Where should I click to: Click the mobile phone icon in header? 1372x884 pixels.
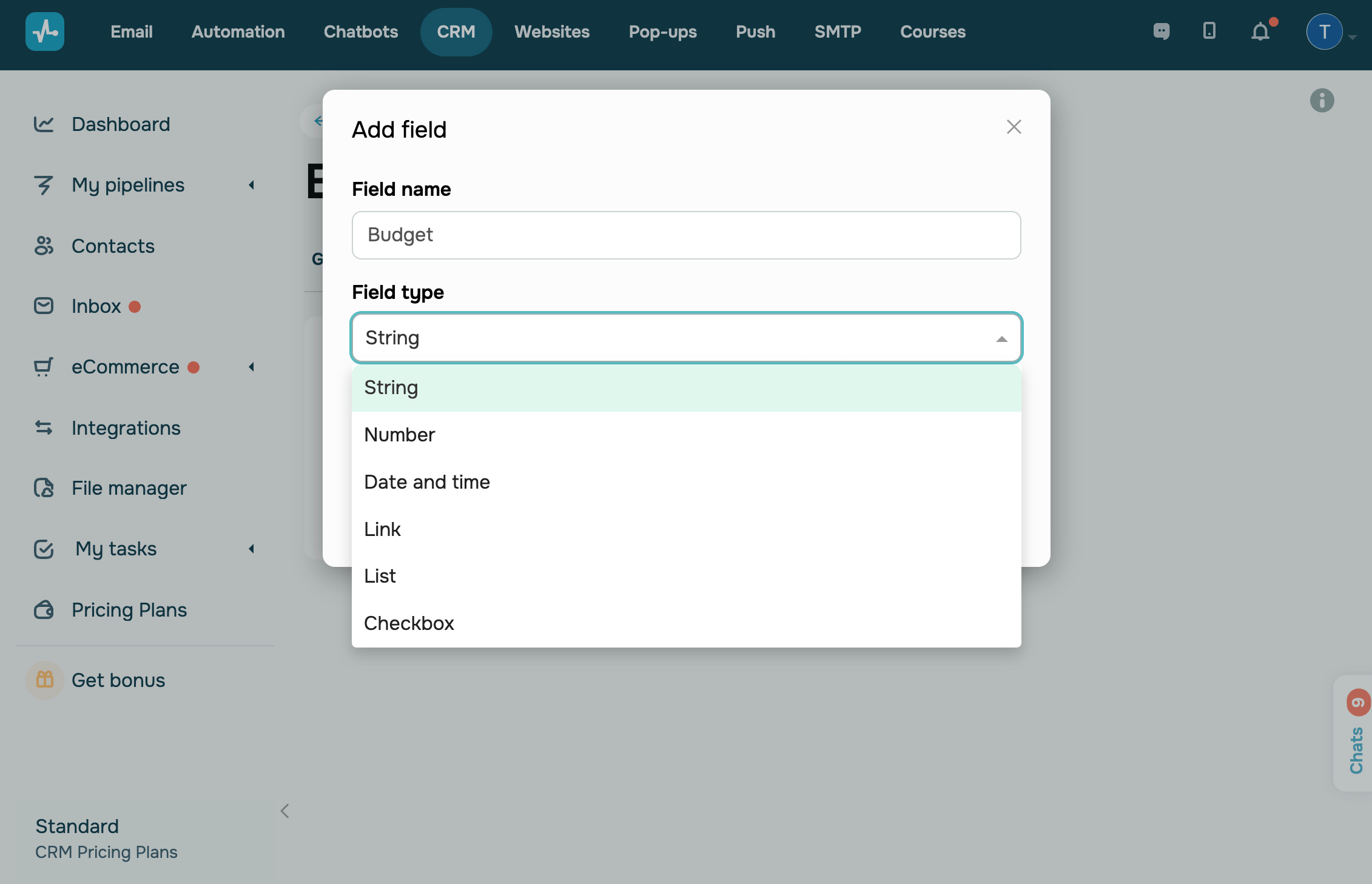pyautogui.click(x=1209, y=31)
